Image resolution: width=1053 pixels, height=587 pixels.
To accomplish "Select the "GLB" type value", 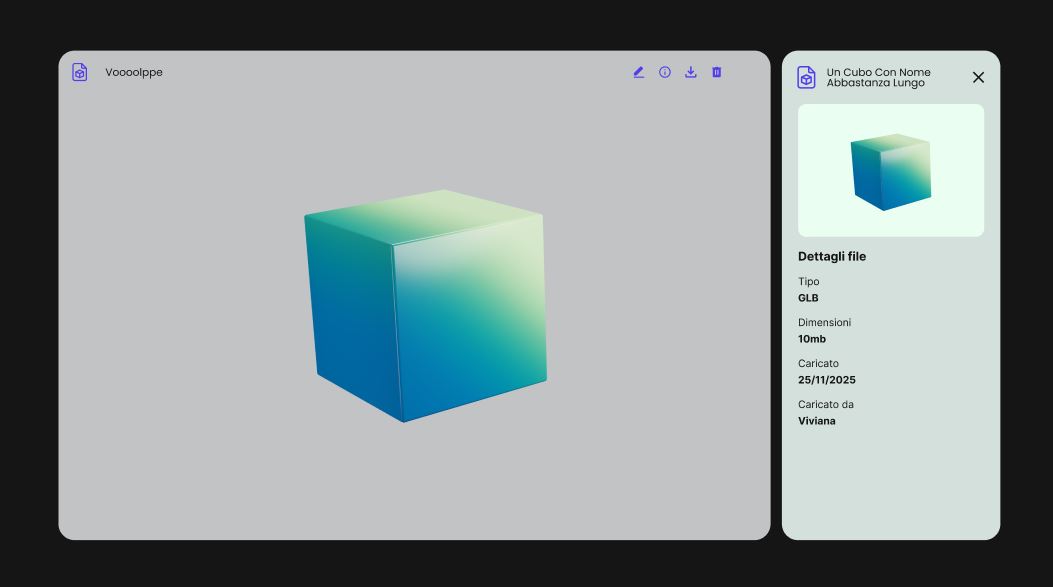I will 808,297.
